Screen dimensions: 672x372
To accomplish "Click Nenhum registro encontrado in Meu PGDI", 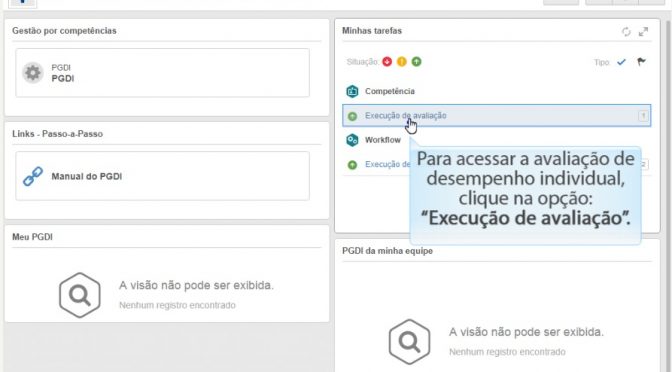I will (x=177, y=305).
